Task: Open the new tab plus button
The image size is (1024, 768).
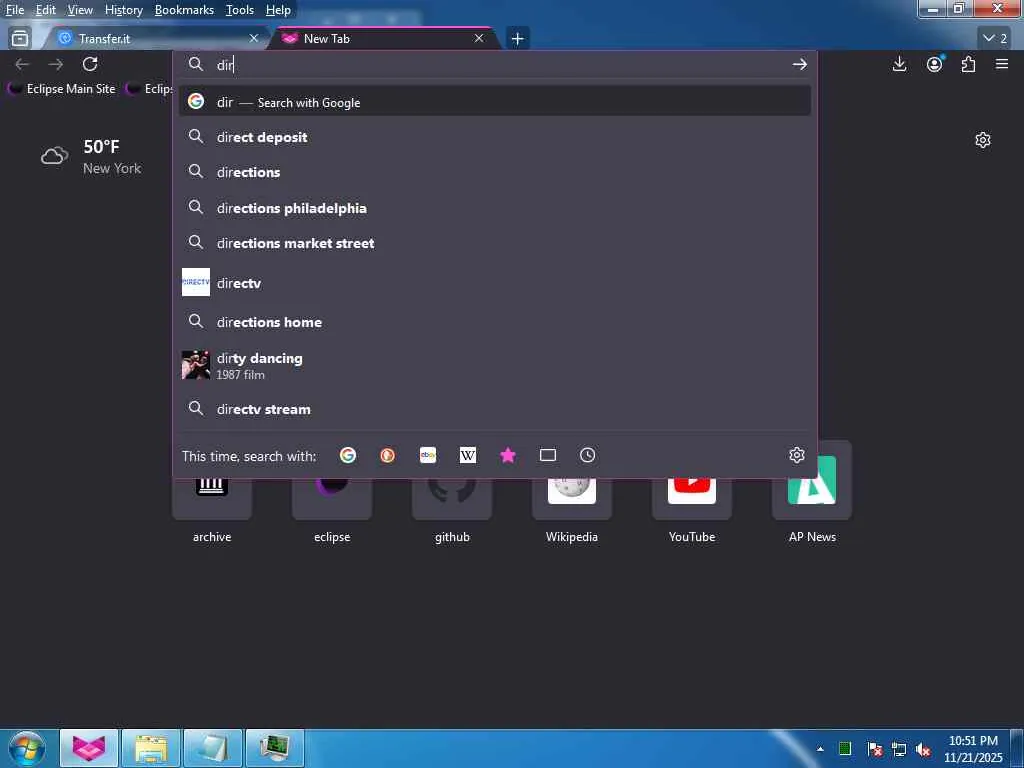Action: click(517, 39)
